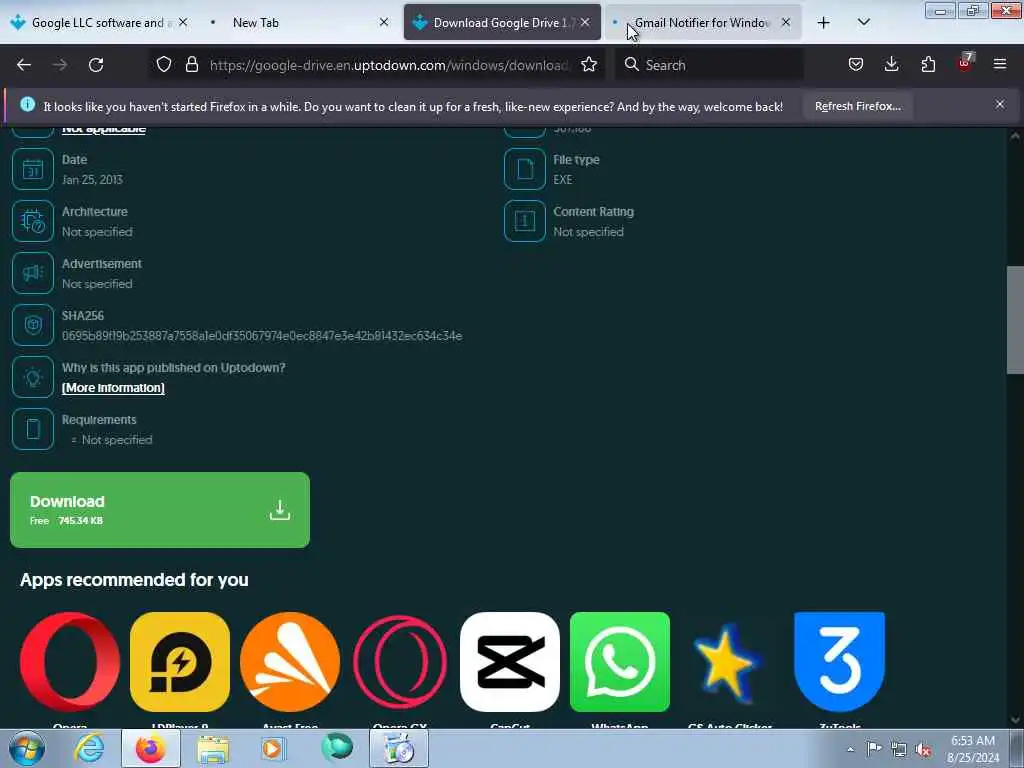Open the Firefox downloads panel icon
The width and height of the screenshot is (1024, 768).
coord(891,64)
